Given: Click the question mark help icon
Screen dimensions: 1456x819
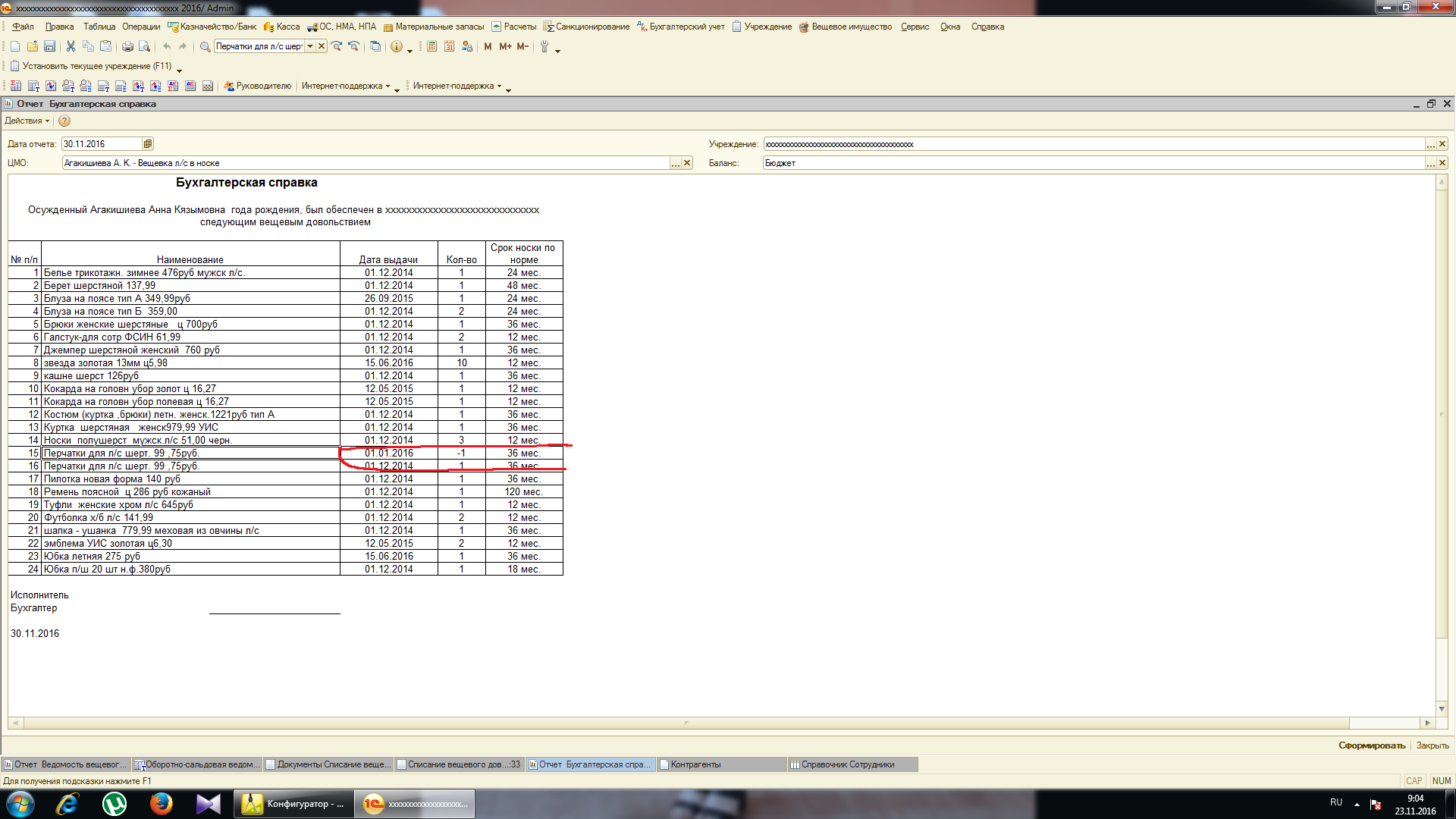Looking at the screenshot, I should (x=64, y=121).
